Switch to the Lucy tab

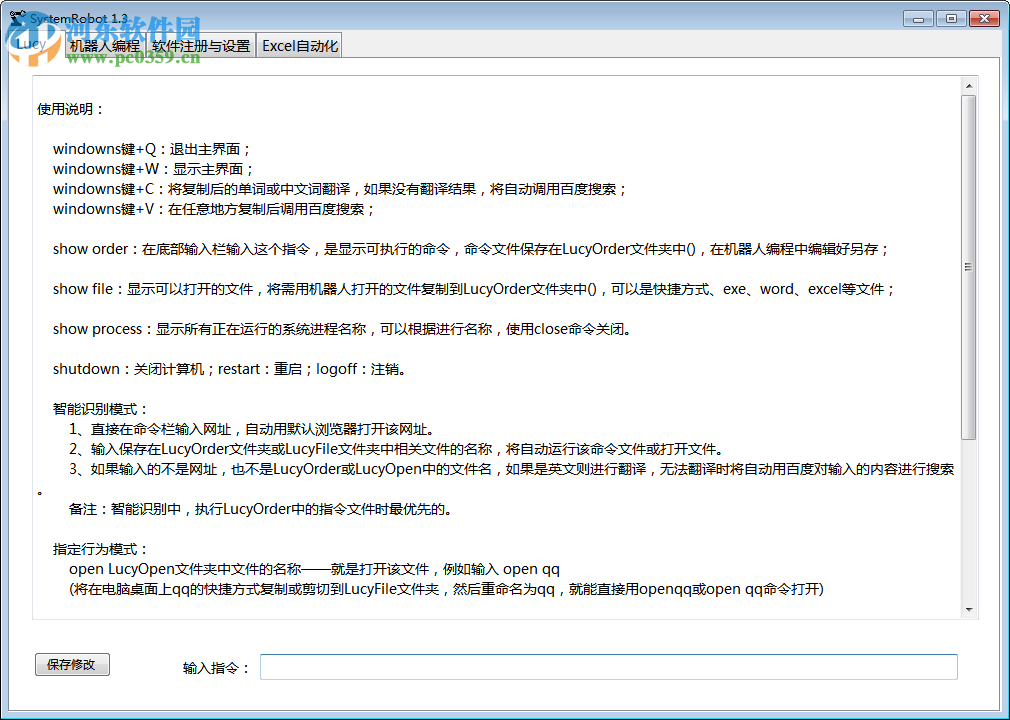click(33, 45)
